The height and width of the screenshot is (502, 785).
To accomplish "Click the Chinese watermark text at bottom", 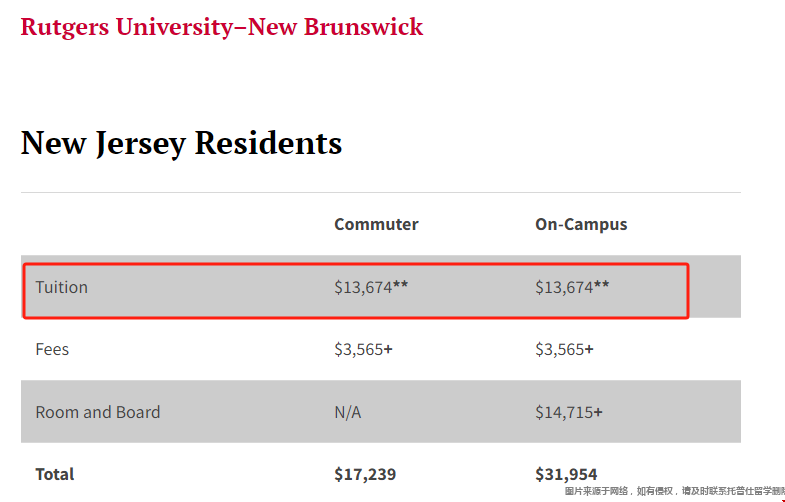I will [x=674, y=491].
